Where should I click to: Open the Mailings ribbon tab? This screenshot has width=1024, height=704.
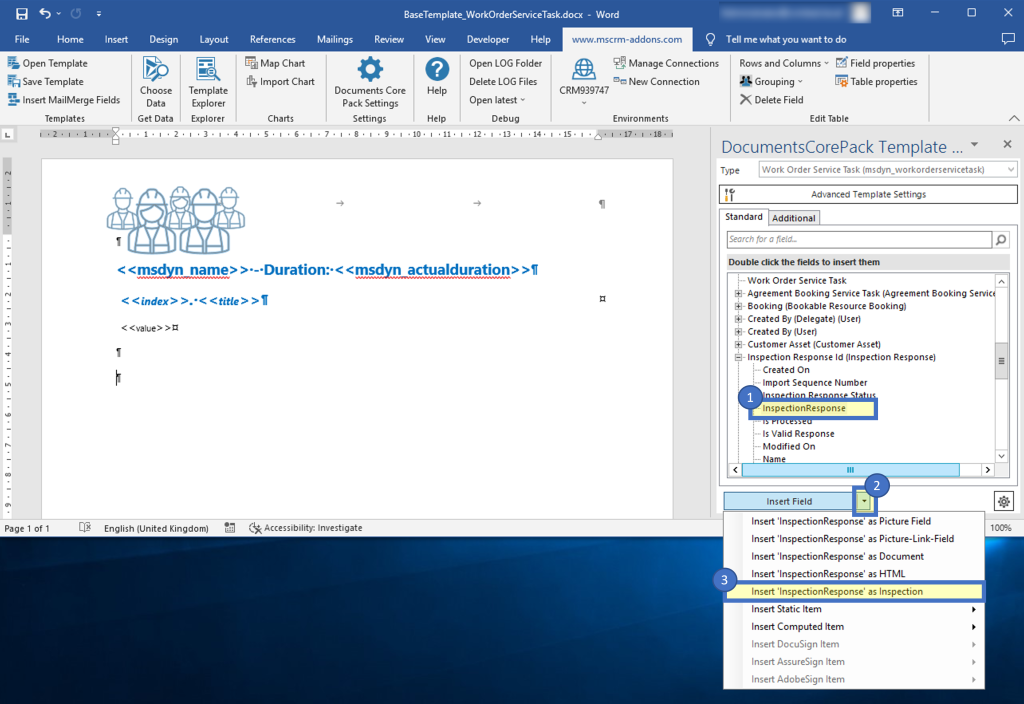(x=334, y=39)
